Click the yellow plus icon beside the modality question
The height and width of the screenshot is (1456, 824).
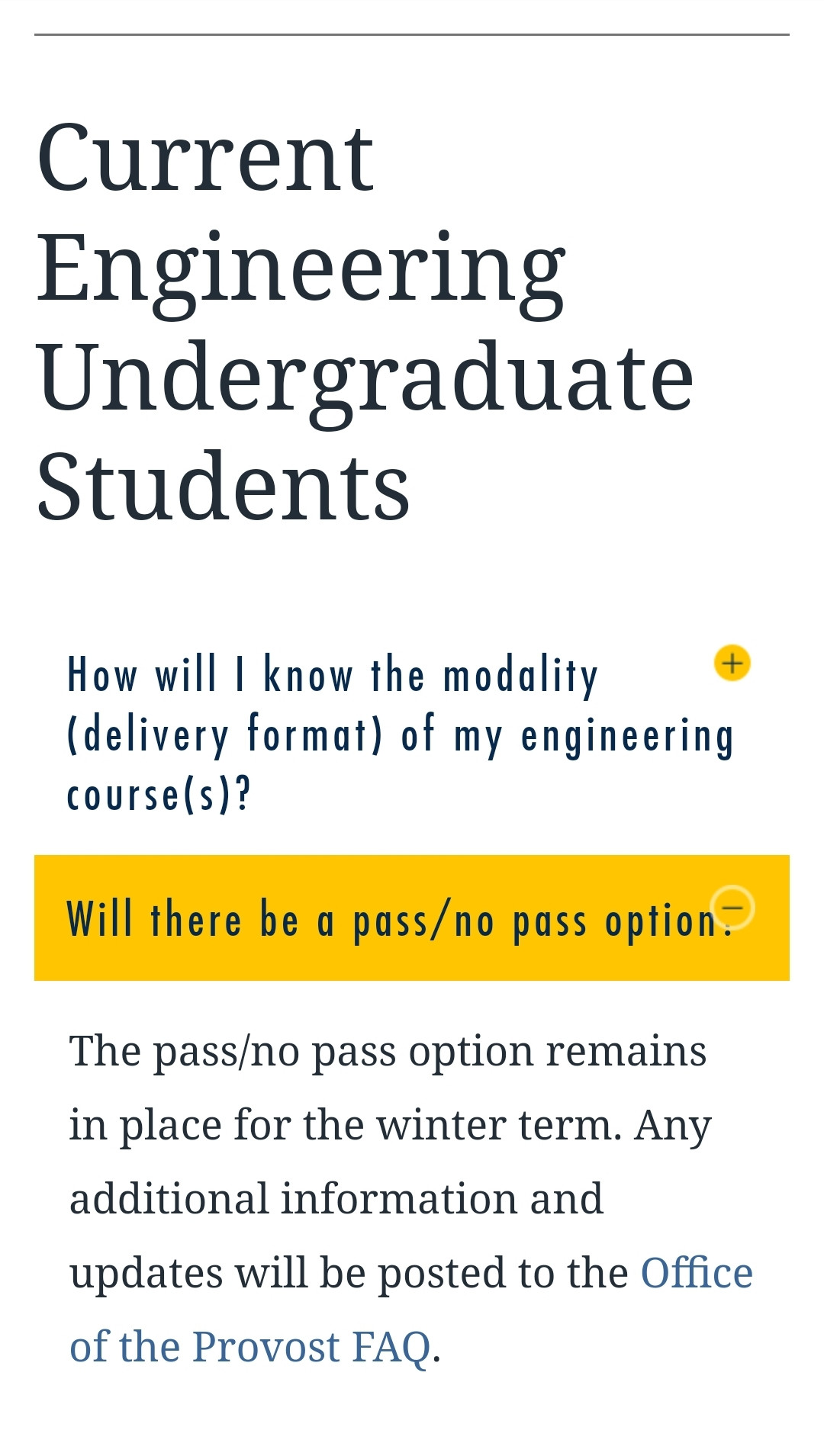(x=732, y=663)
